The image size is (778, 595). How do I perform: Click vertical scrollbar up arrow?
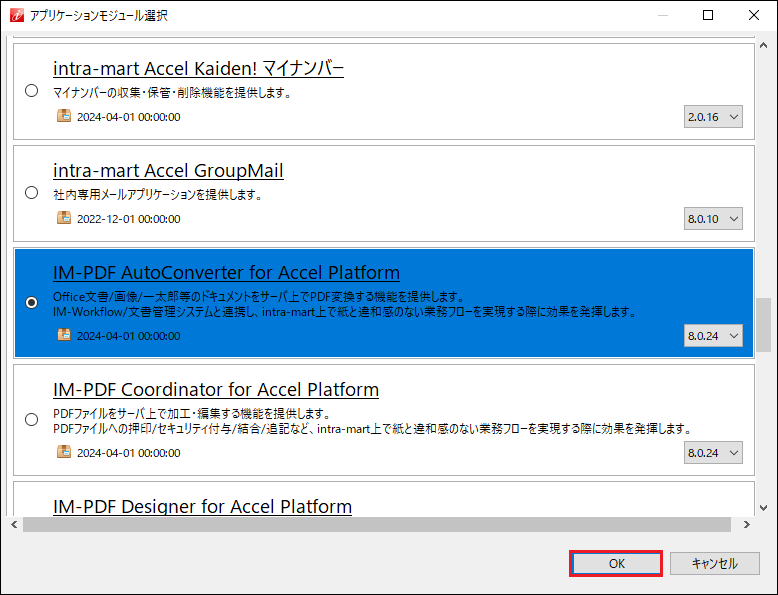tap(764, 46)
